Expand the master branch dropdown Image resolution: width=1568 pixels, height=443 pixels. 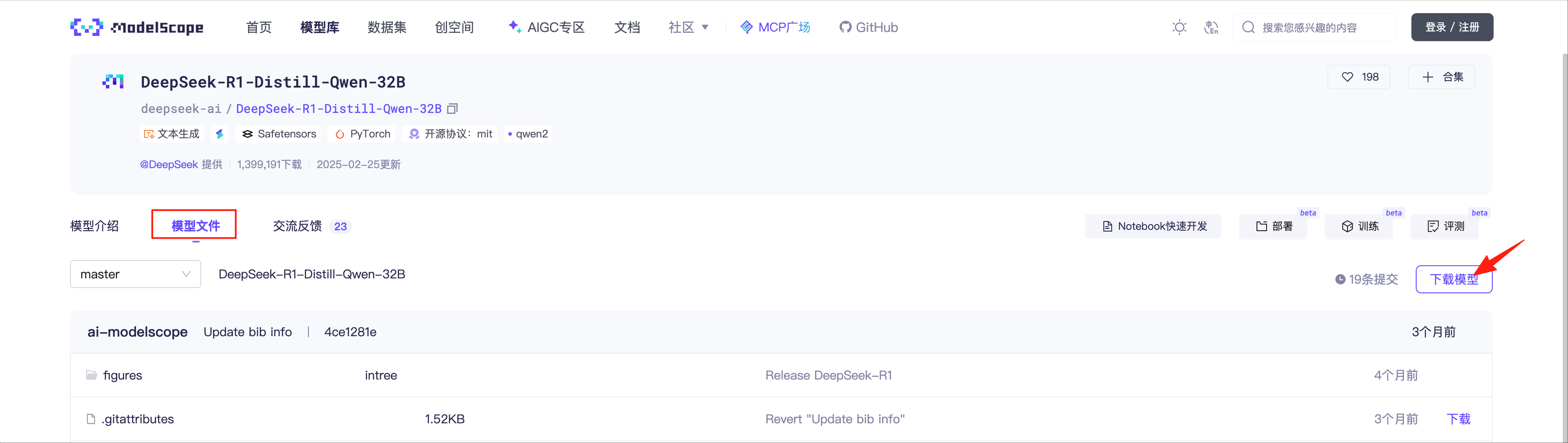point(135,274)
